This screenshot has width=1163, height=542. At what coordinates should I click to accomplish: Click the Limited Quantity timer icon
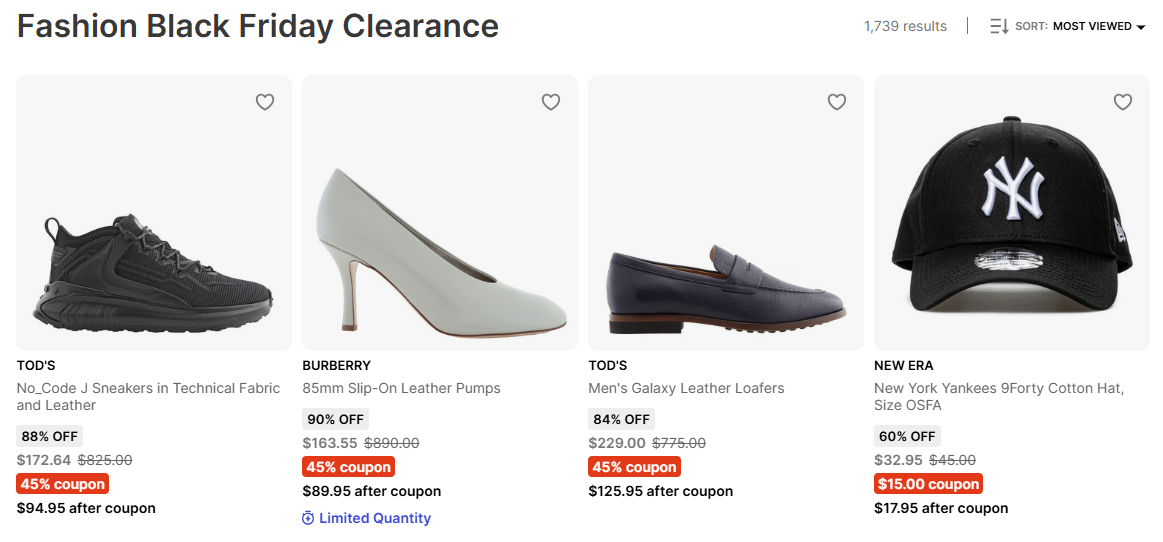[308, 518]
